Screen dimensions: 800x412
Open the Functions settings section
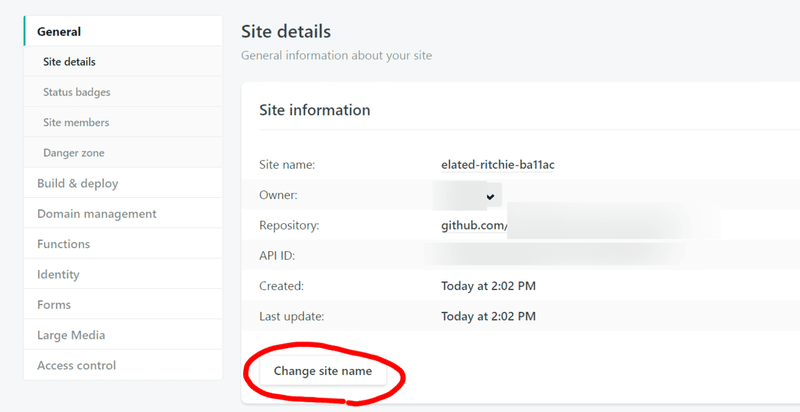click(x=63, y=244)
